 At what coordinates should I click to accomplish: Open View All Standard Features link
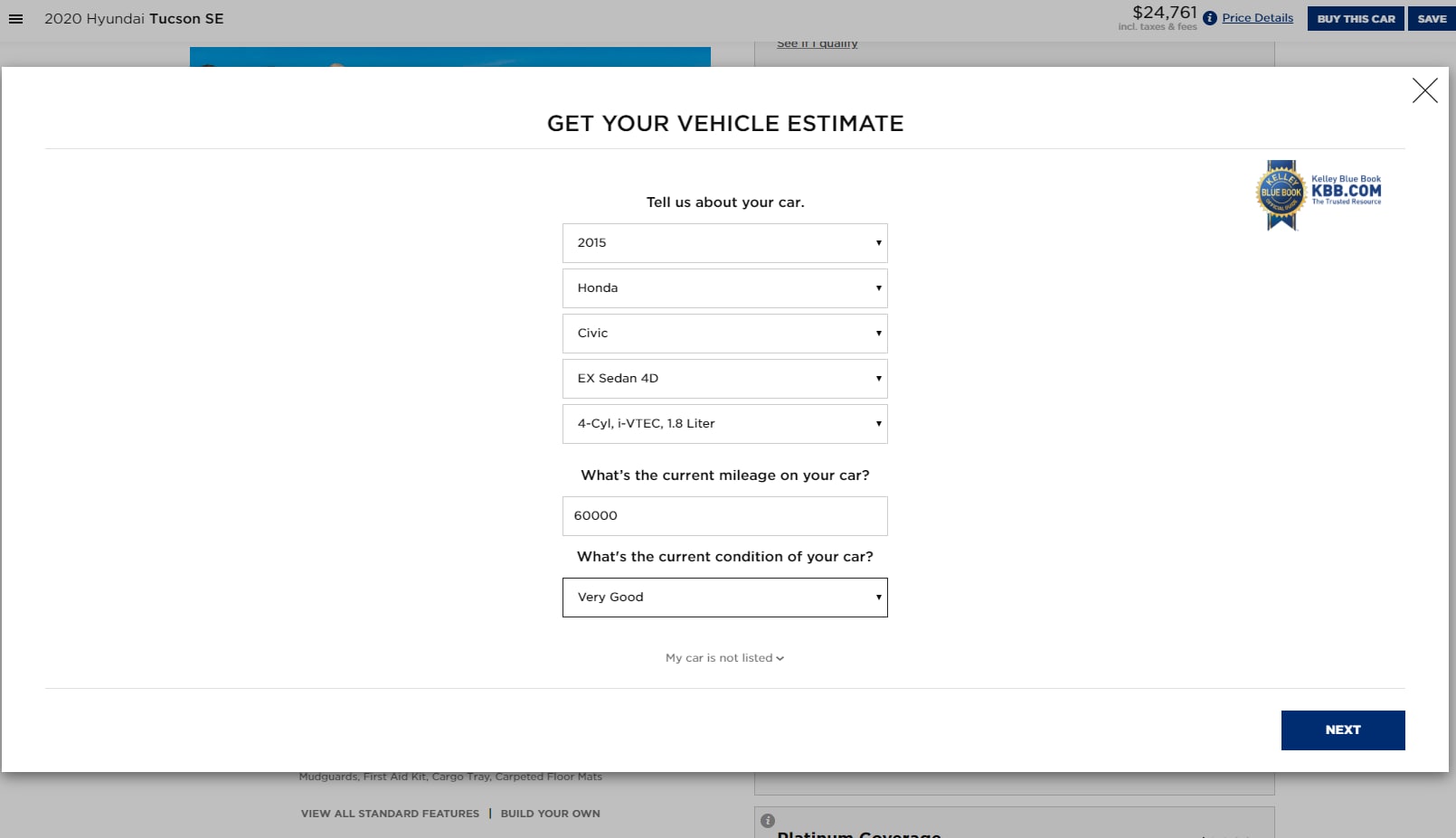point(390,814)
